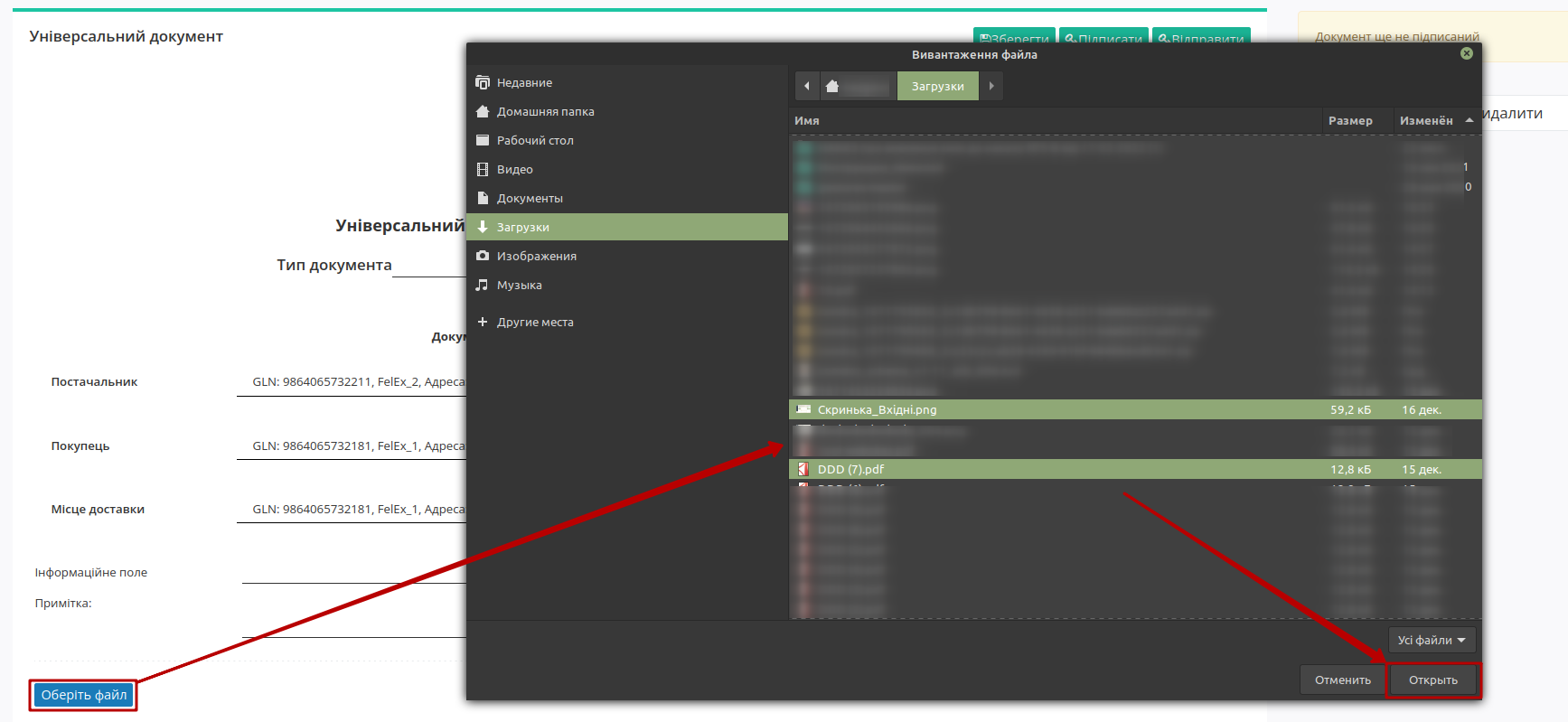Viewport: 1568px width, 722px height.
Task: Click the PDF icon of DDD (7).pdf
Action: tap(803, 469)
